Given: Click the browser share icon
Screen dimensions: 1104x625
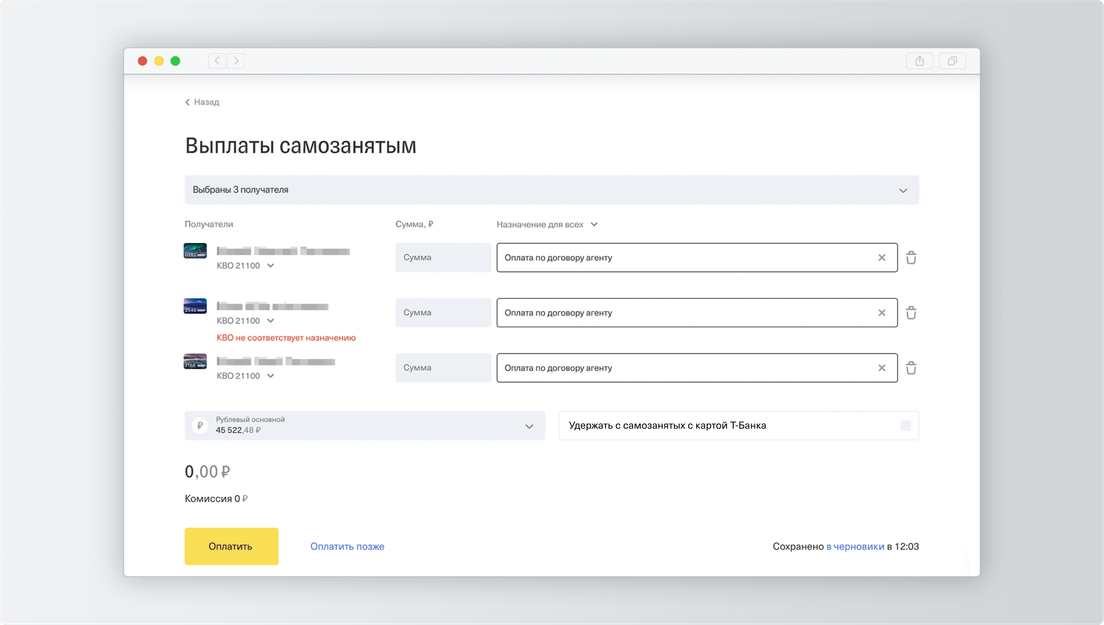Looking at the screenshot, I should [920, 61].
